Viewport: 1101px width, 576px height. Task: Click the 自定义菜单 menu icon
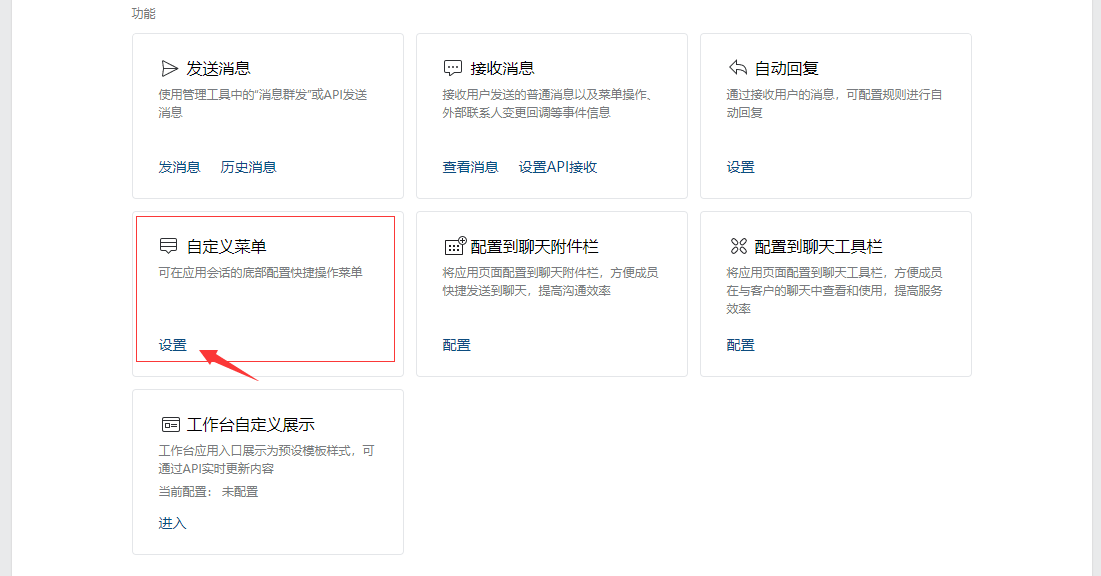(x=169, y=246)
